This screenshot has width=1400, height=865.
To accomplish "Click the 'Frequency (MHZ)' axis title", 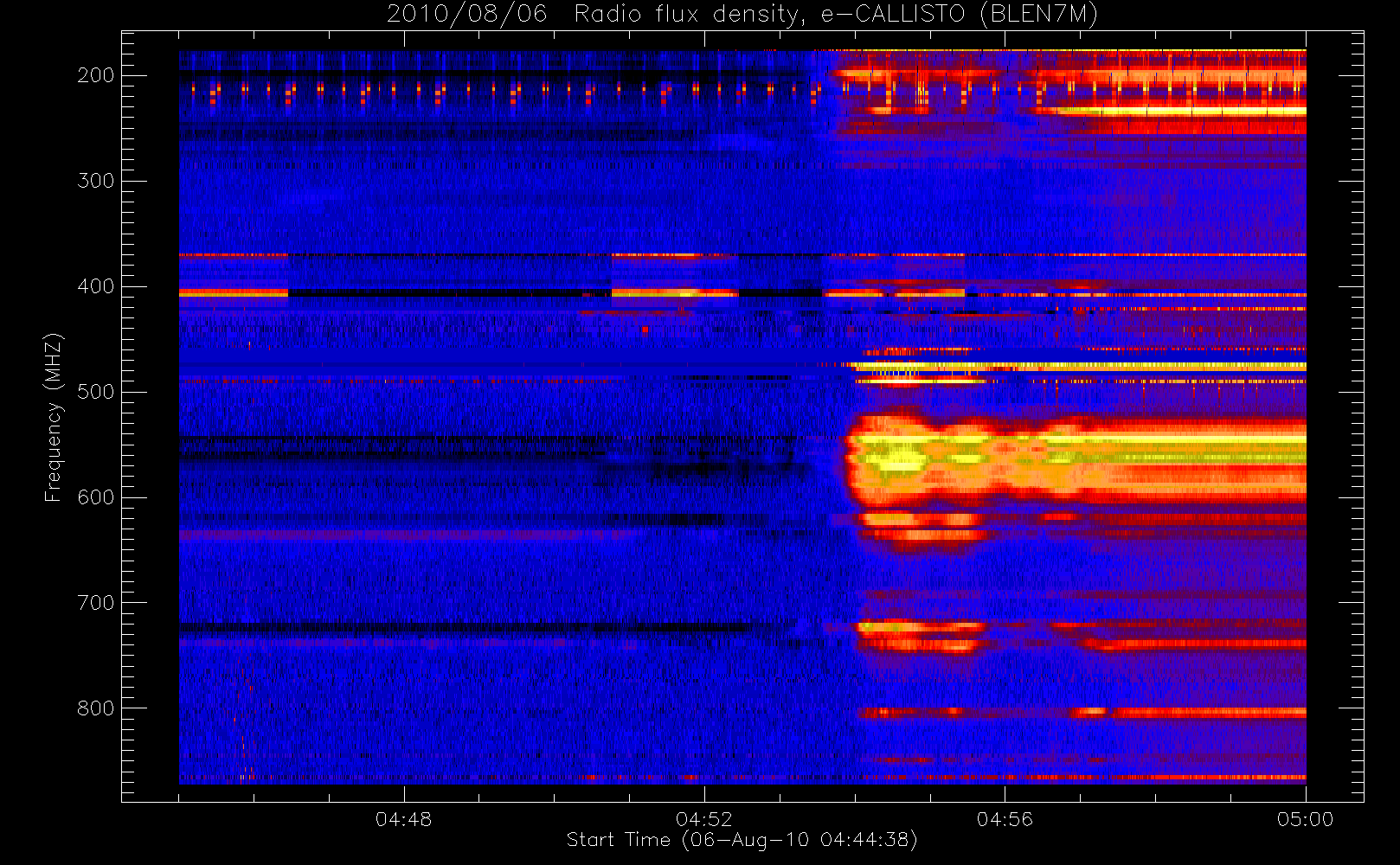I will tap(54, 417).
